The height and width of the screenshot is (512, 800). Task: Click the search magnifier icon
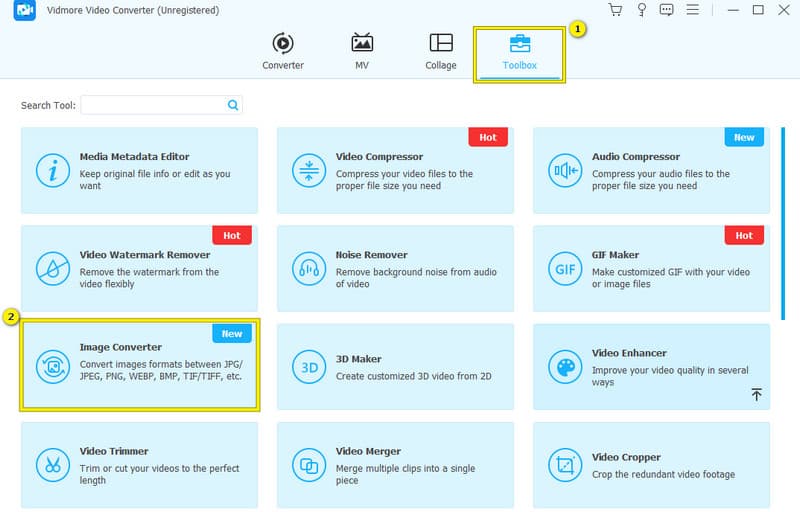tap(233, 105)
